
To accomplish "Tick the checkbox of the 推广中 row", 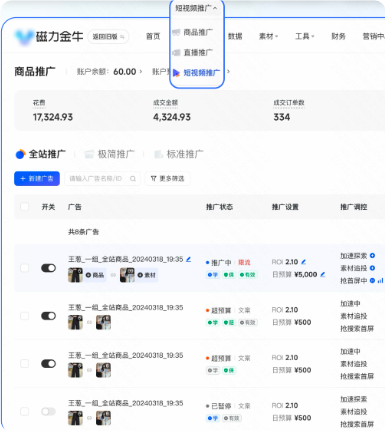I will point(24,268).
